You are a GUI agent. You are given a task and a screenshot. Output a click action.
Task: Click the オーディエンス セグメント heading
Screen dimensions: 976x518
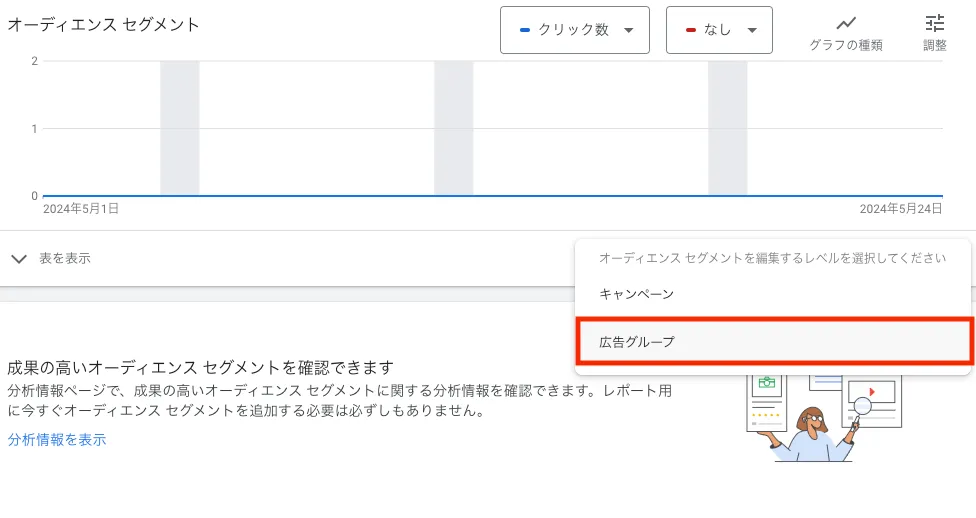tap(103, 25)
